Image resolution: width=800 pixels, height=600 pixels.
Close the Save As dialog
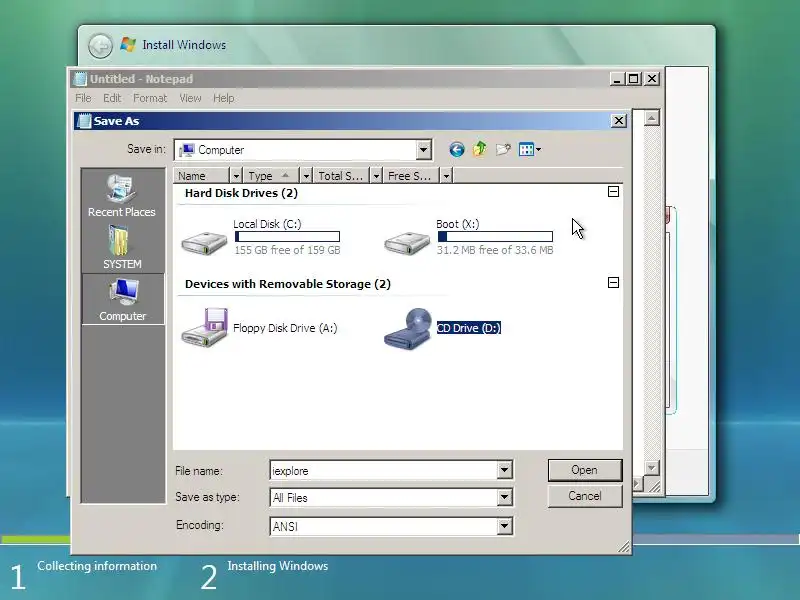click(619, 121)
